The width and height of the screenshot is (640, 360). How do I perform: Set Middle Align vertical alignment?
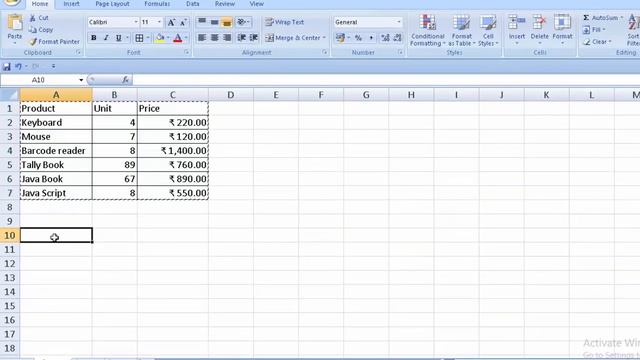click(x=214, y=22)
